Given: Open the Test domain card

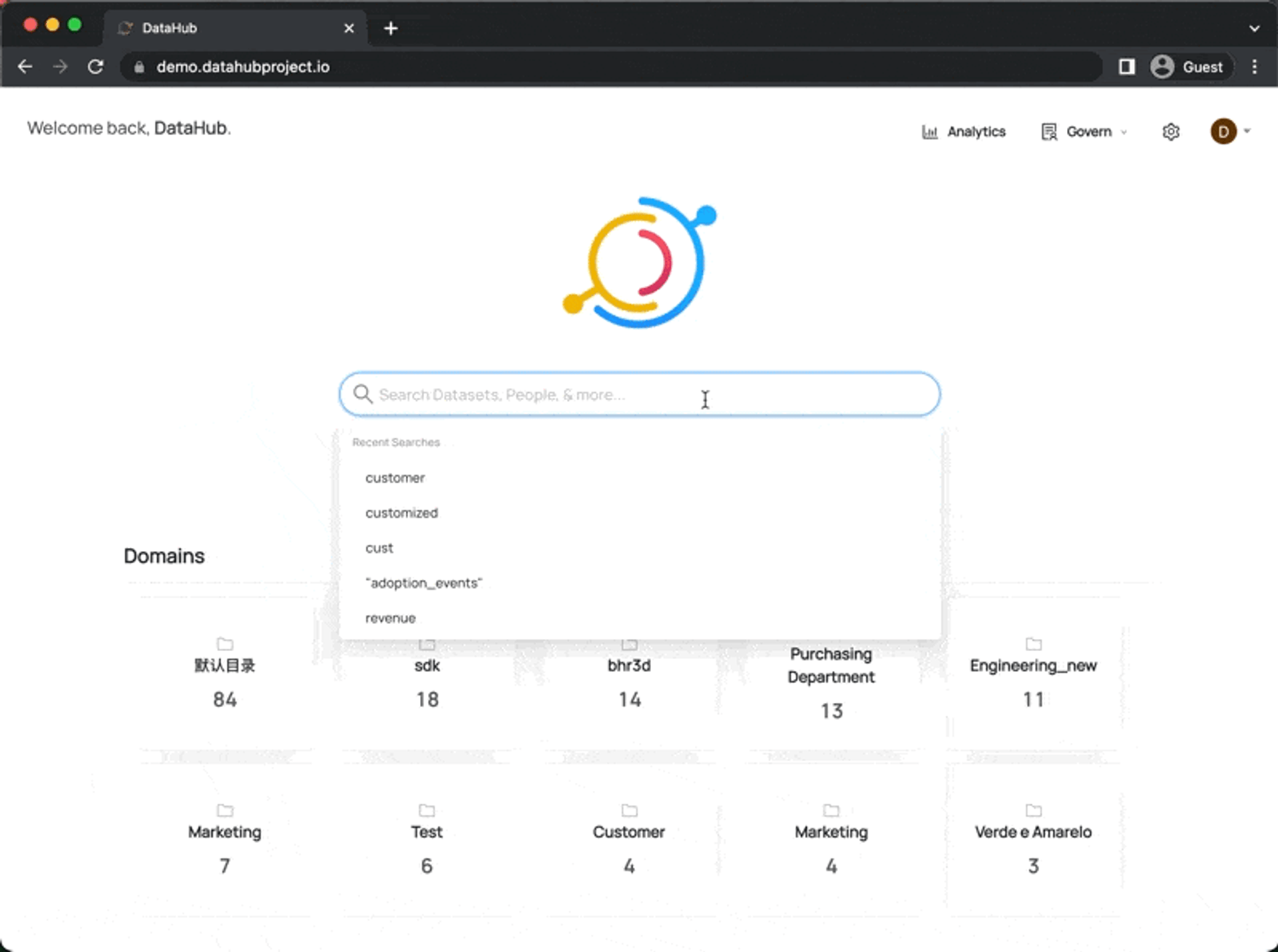Looking at the screenshot, I should click(427, 840).
